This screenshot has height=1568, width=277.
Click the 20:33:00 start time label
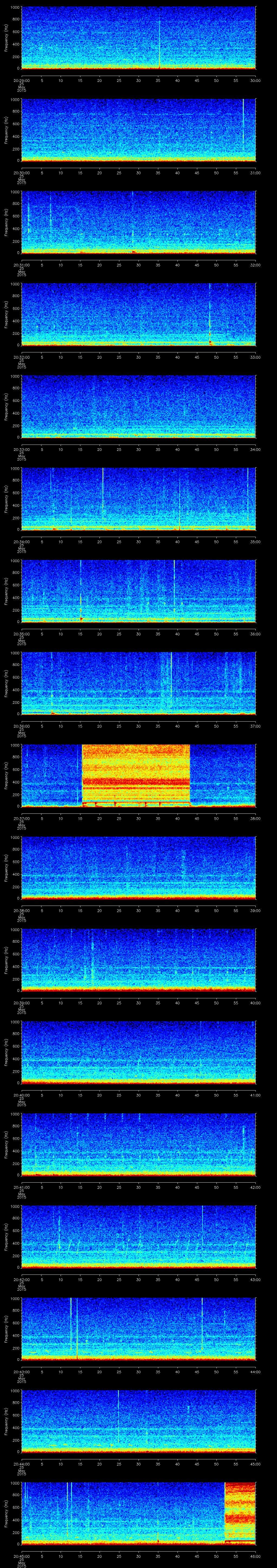(21, 449)
